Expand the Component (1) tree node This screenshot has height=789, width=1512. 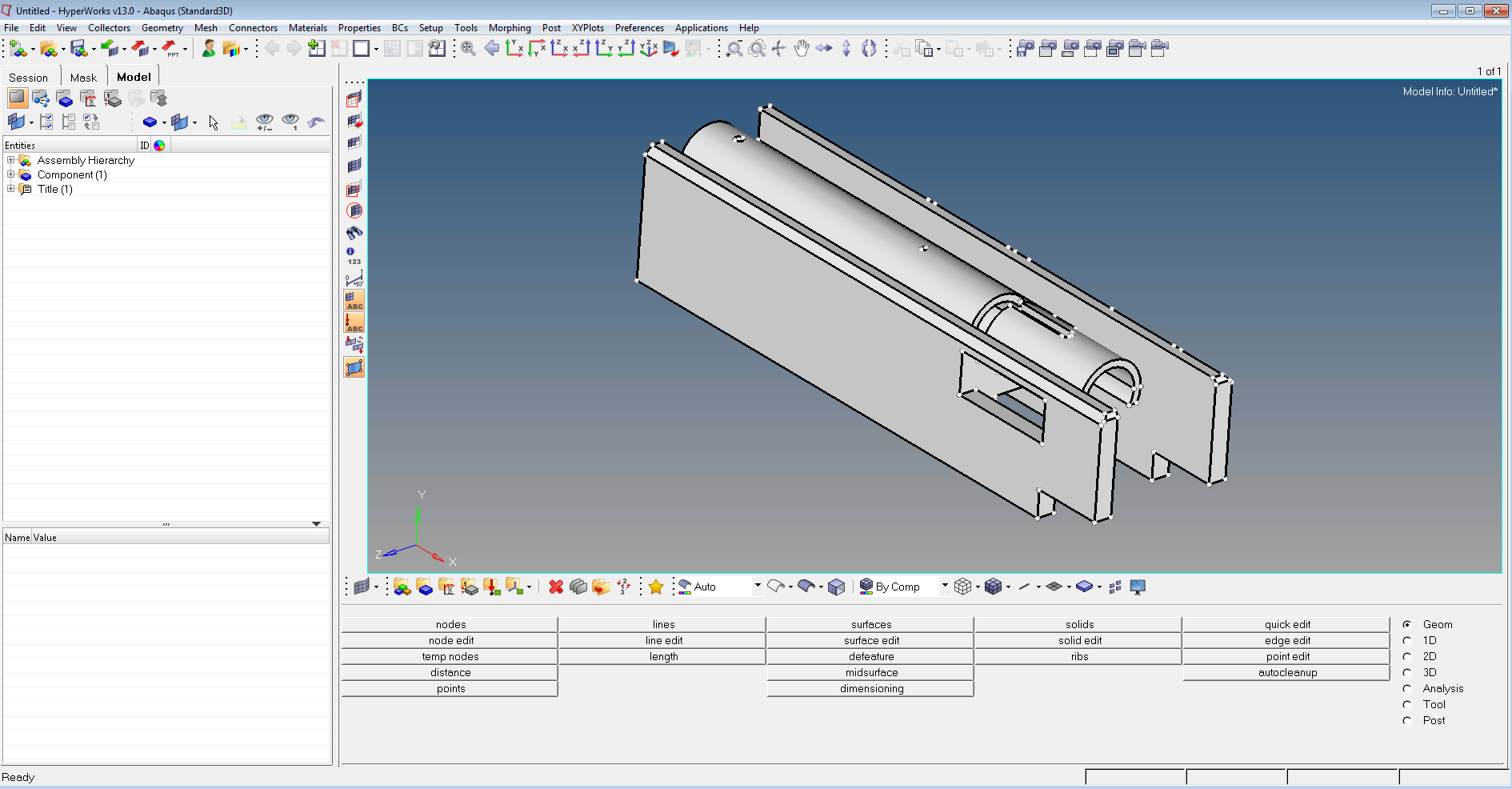pos(11,174)
